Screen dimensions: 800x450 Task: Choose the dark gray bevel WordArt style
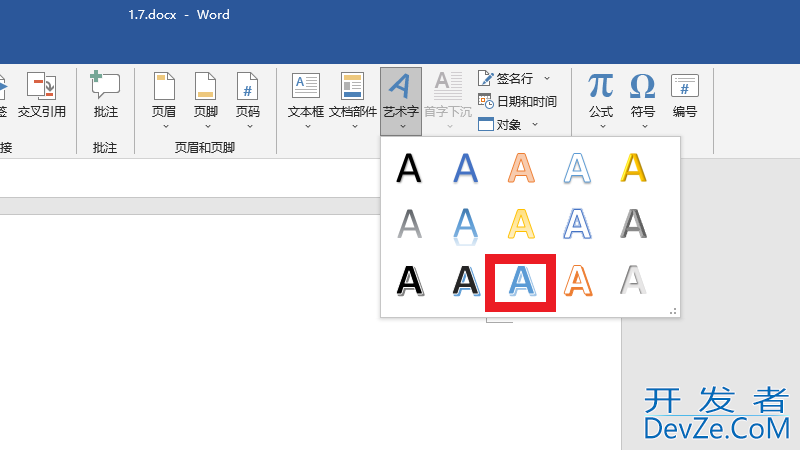[x=633, y=224]
